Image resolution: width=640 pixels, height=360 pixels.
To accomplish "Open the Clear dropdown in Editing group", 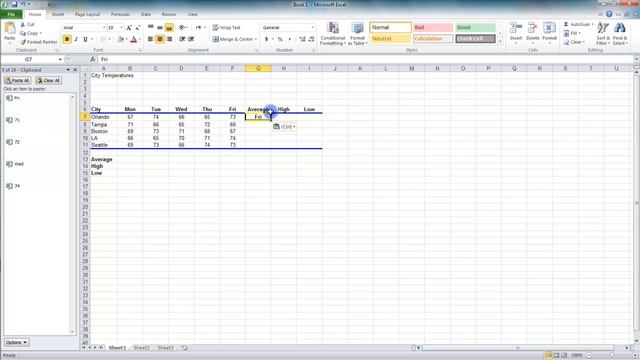I will click(x=575, y=42).
